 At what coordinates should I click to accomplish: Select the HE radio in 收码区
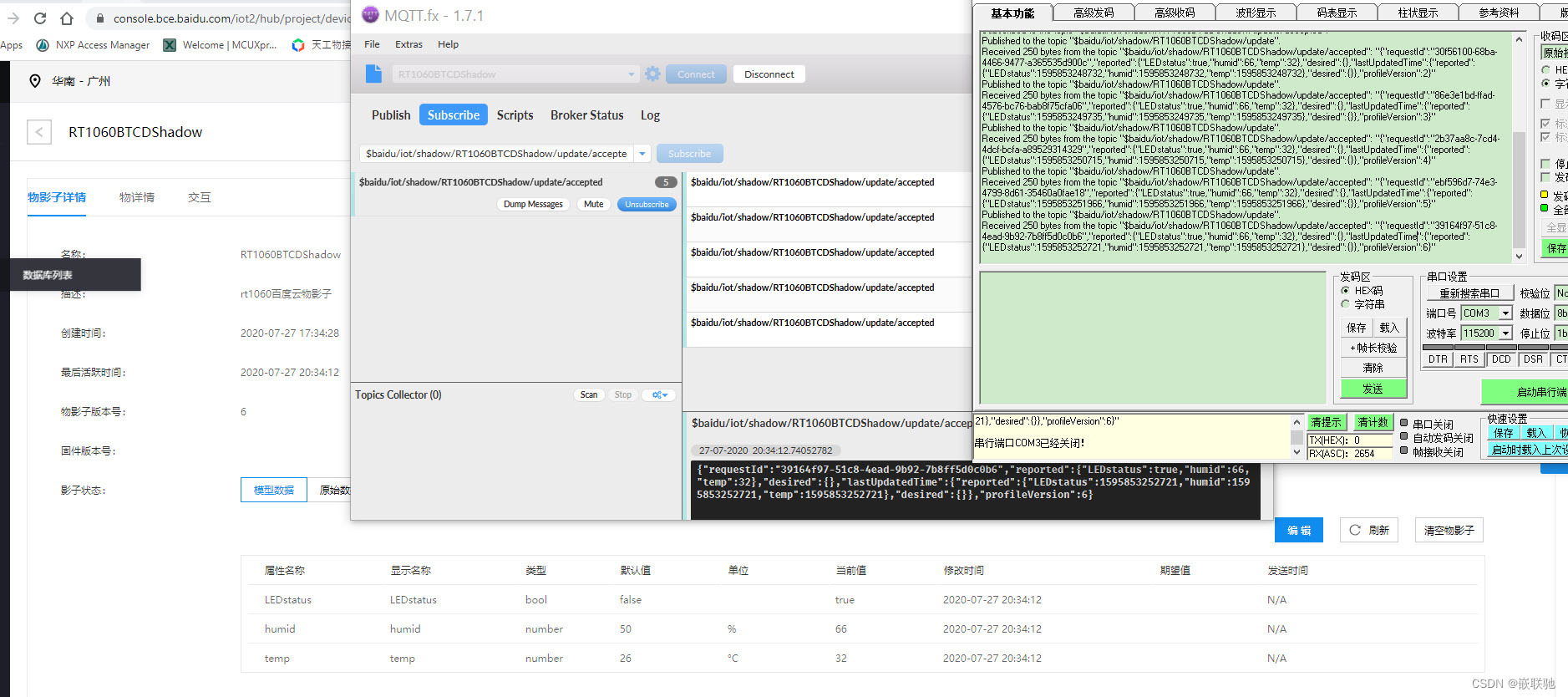coord(1546,70)
